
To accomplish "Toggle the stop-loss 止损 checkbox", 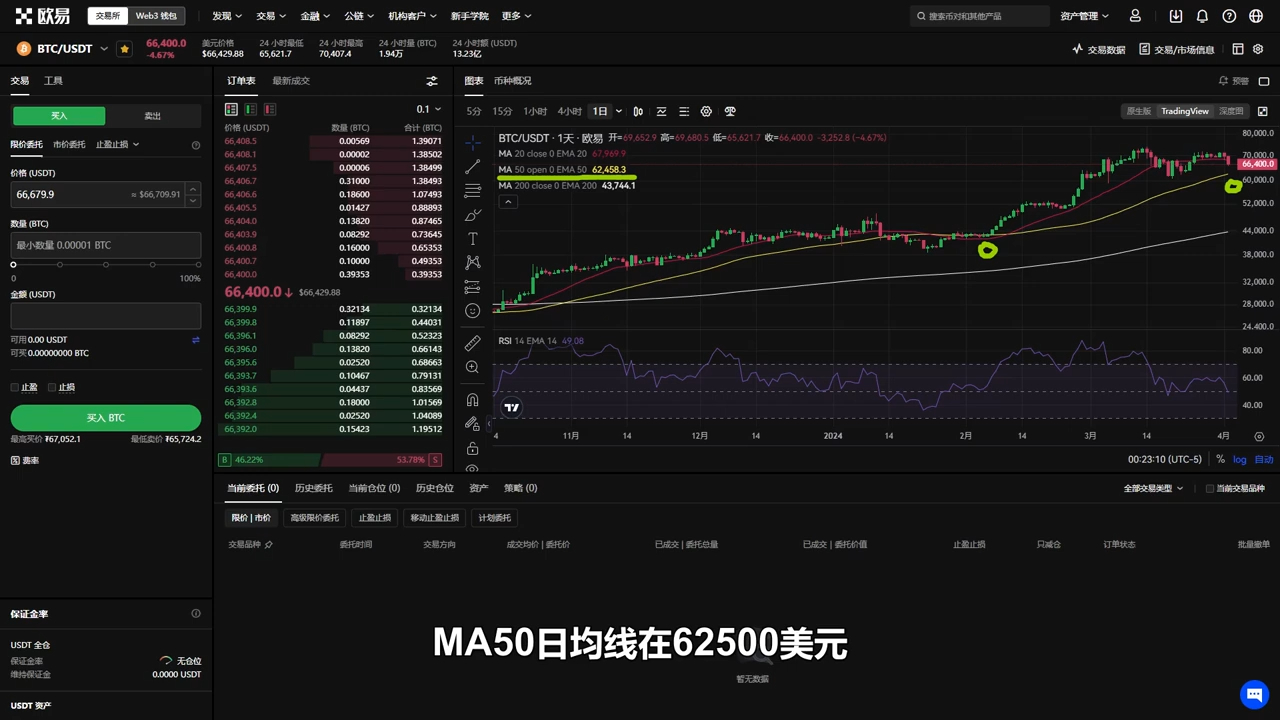I will point(52,387).
